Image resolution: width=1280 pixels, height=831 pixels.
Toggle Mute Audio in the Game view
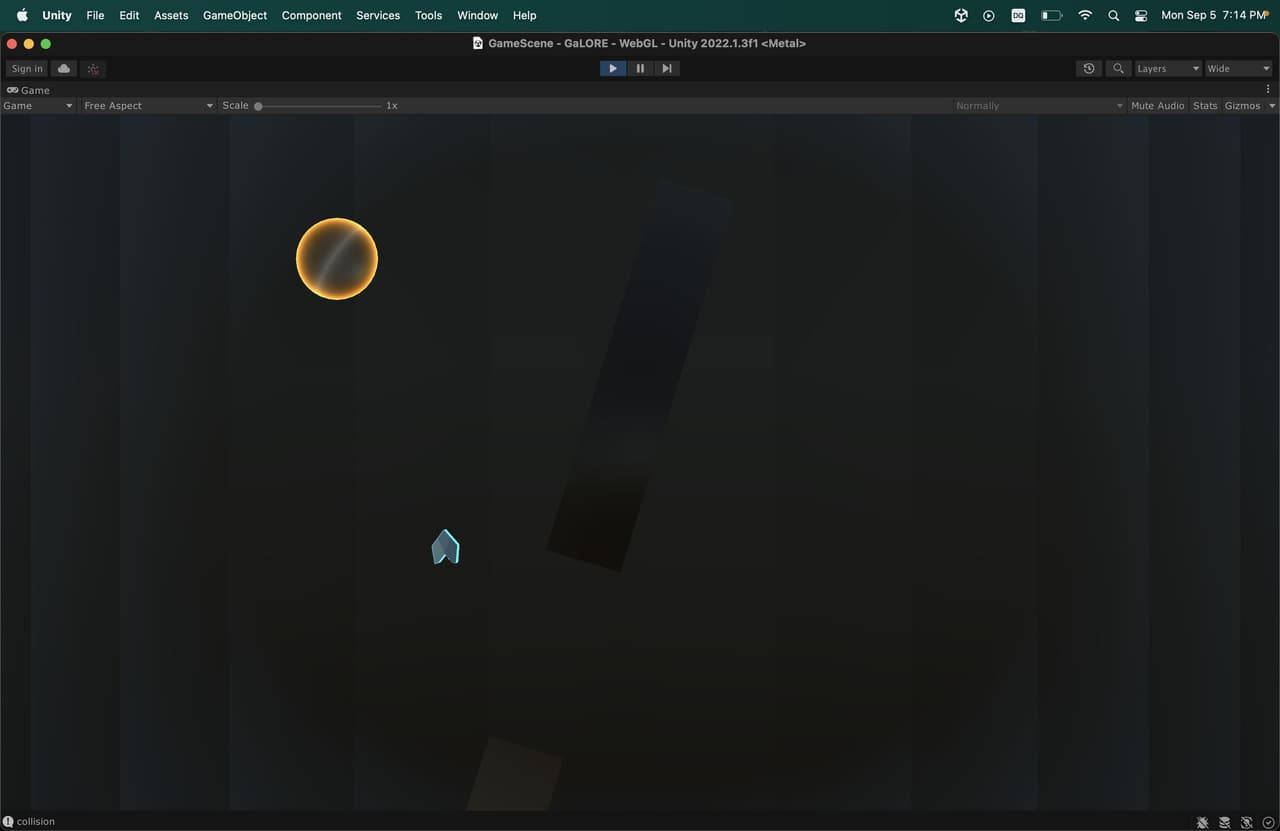1157,105
